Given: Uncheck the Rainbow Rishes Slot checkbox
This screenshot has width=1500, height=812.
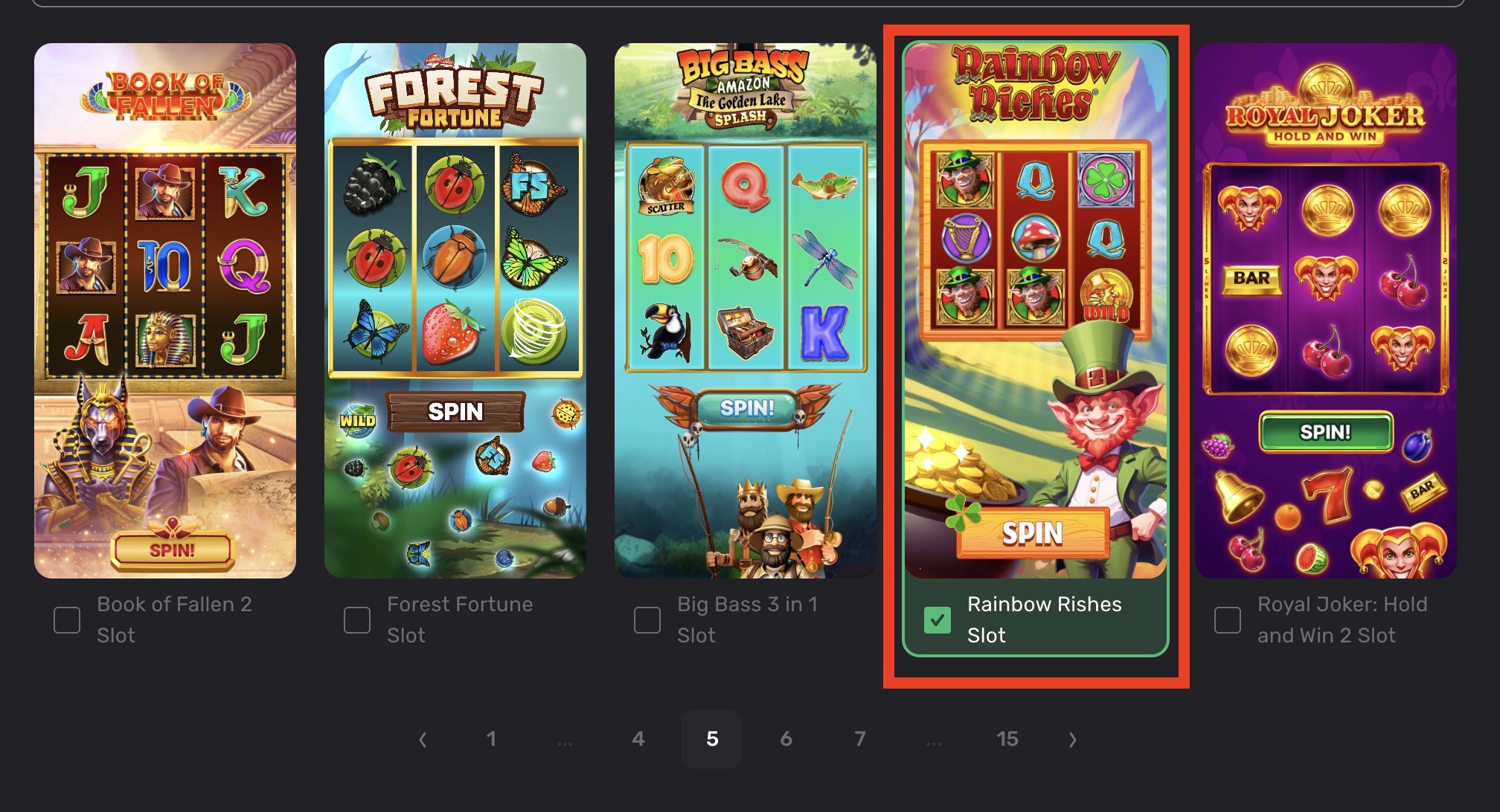Looking at the screenshot, I should click(x=937, y=620).
